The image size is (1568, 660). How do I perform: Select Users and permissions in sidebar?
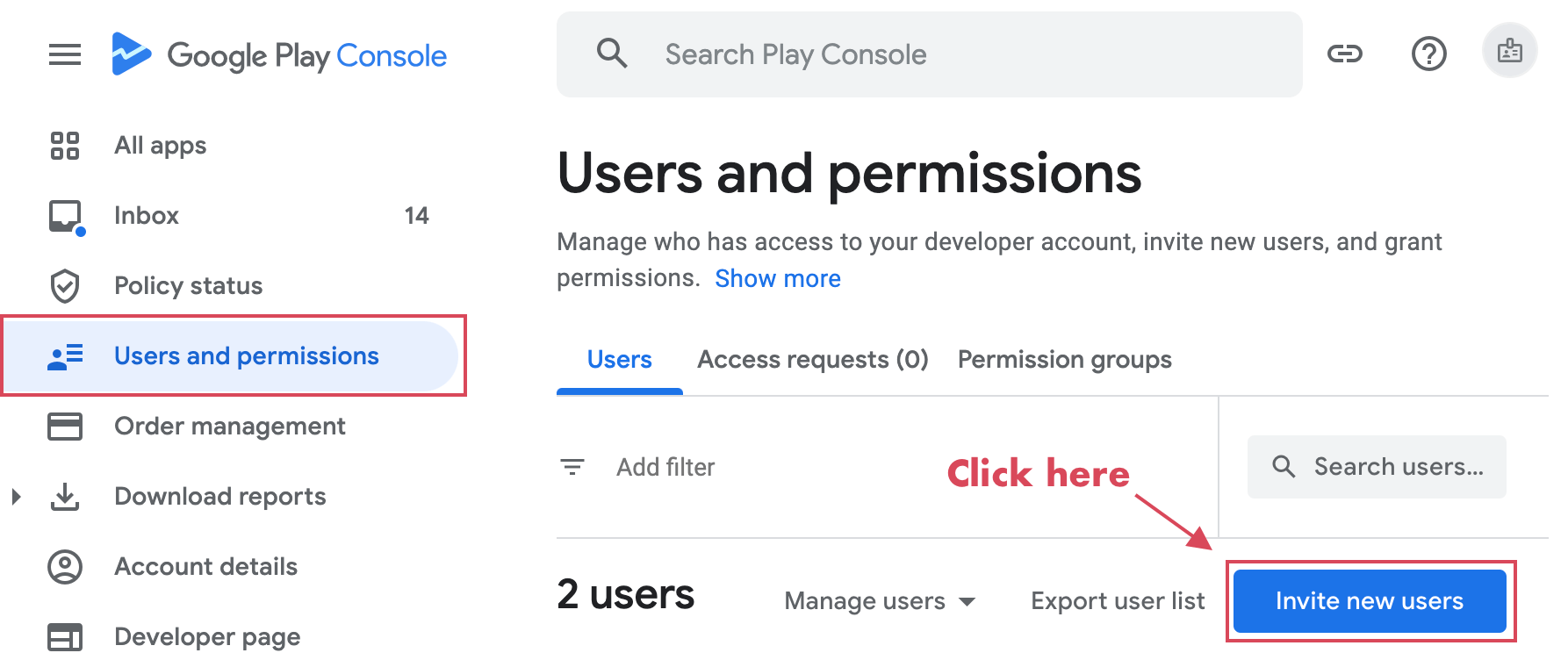246,356
